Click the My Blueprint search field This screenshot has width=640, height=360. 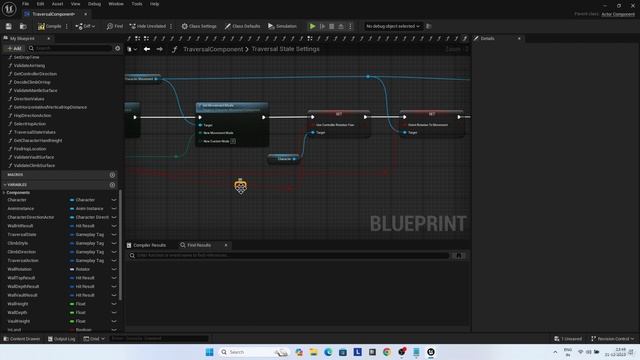click(x=70, y=48)
